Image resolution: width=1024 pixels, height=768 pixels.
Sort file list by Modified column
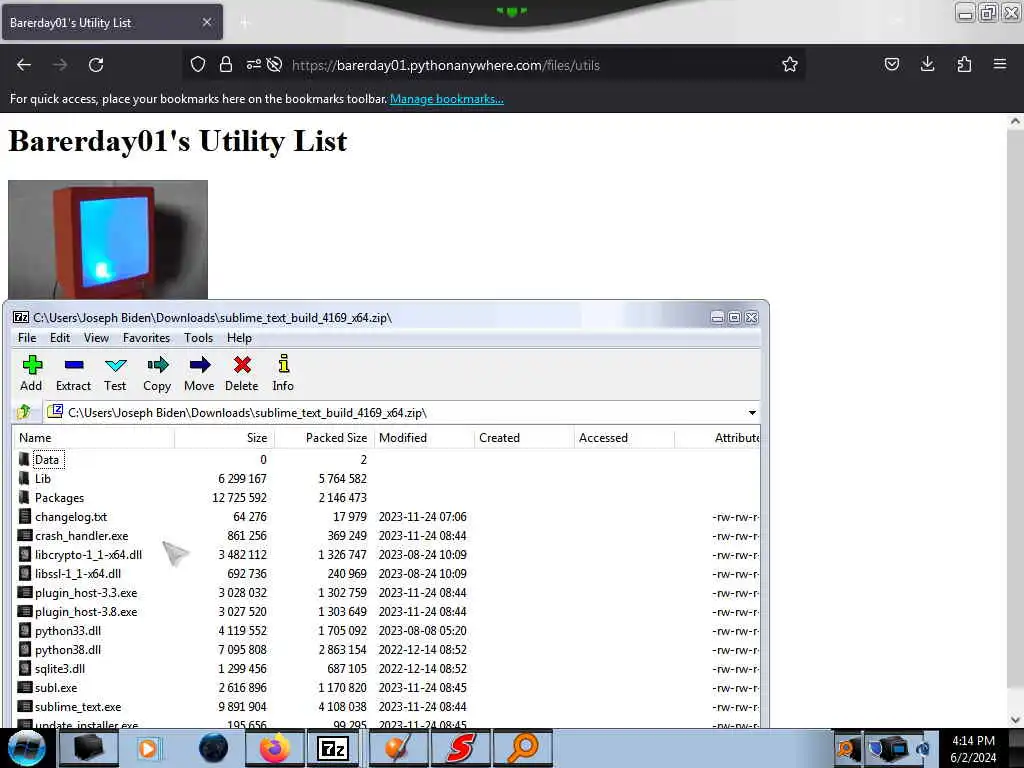[x=424, y=438]
